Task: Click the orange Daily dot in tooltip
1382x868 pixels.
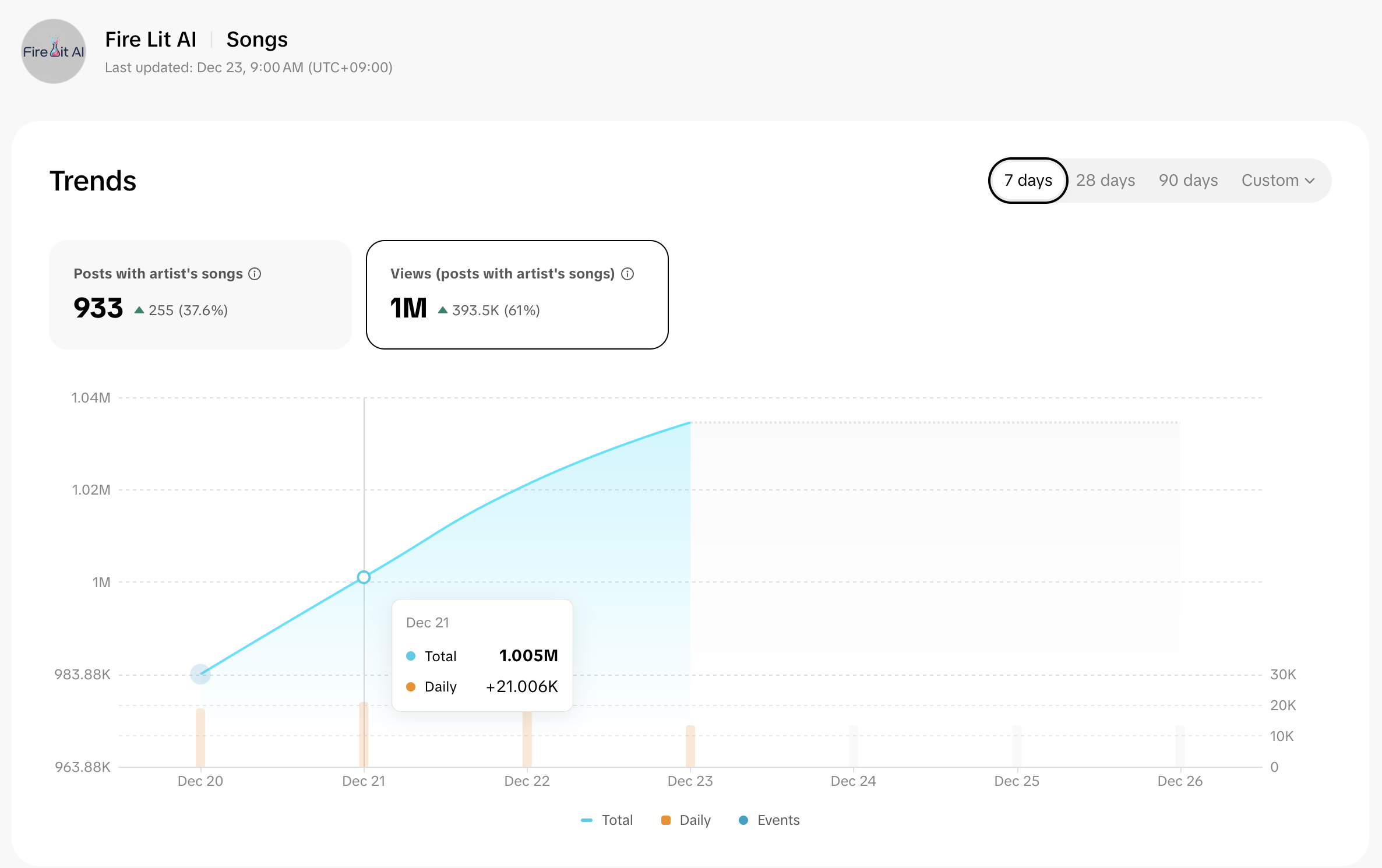Action: point(411,687)
